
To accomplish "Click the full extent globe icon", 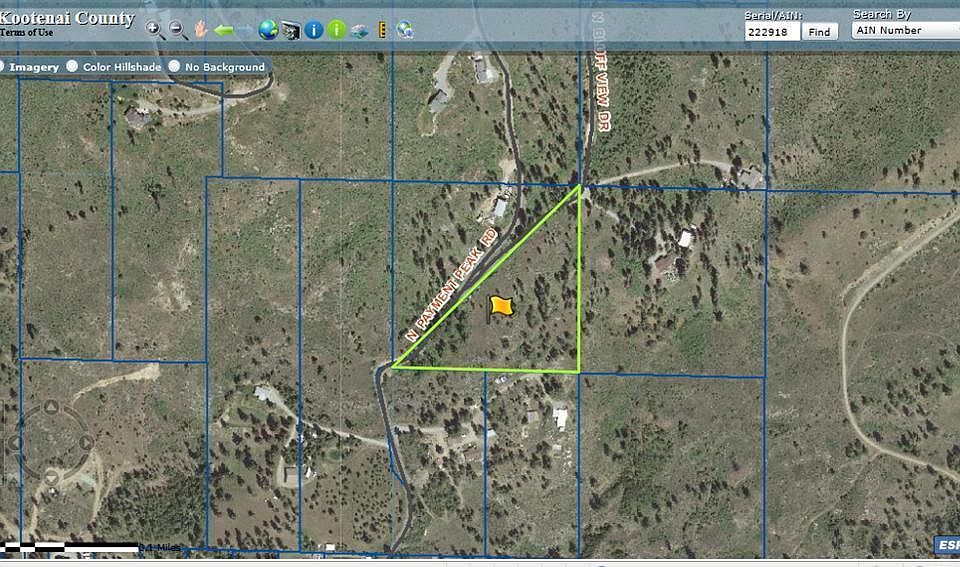I will click(268, 30).
